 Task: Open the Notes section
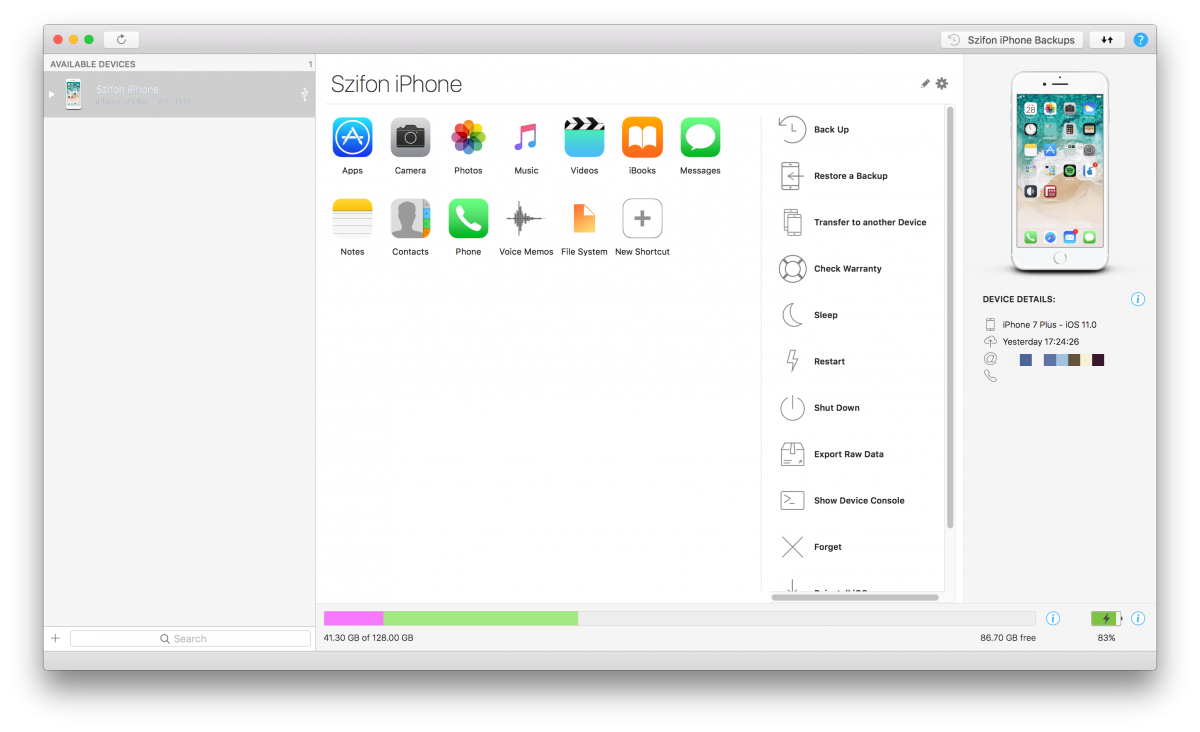(352, 218)
